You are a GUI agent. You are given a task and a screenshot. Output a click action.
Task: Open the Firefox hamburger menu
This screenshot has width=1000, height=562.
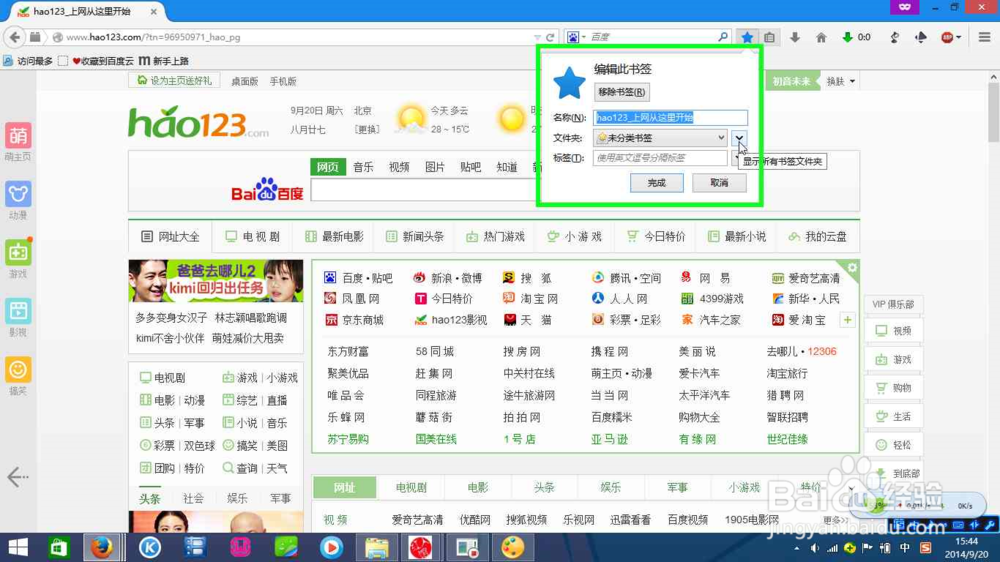(x=984, y=37)
